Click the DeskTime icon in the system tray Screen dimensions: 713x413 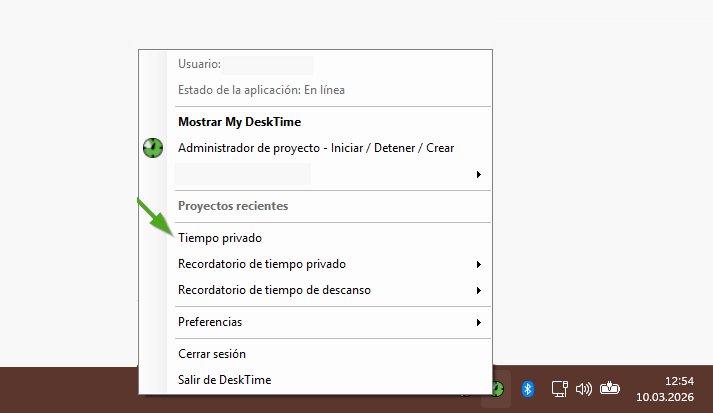[x=497, y=388]
